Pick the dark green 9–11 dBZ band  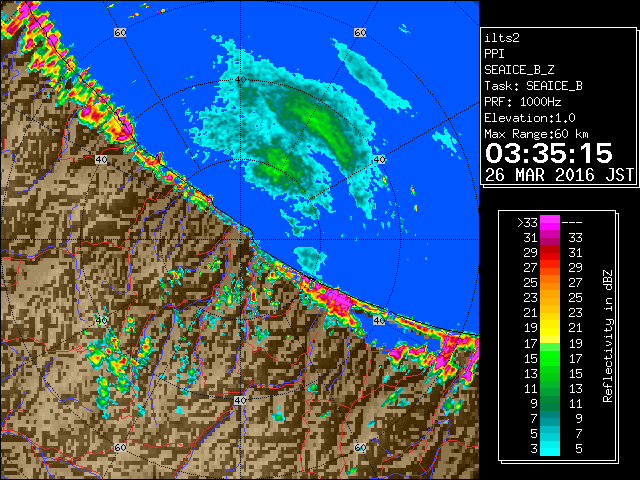[550, 403]
